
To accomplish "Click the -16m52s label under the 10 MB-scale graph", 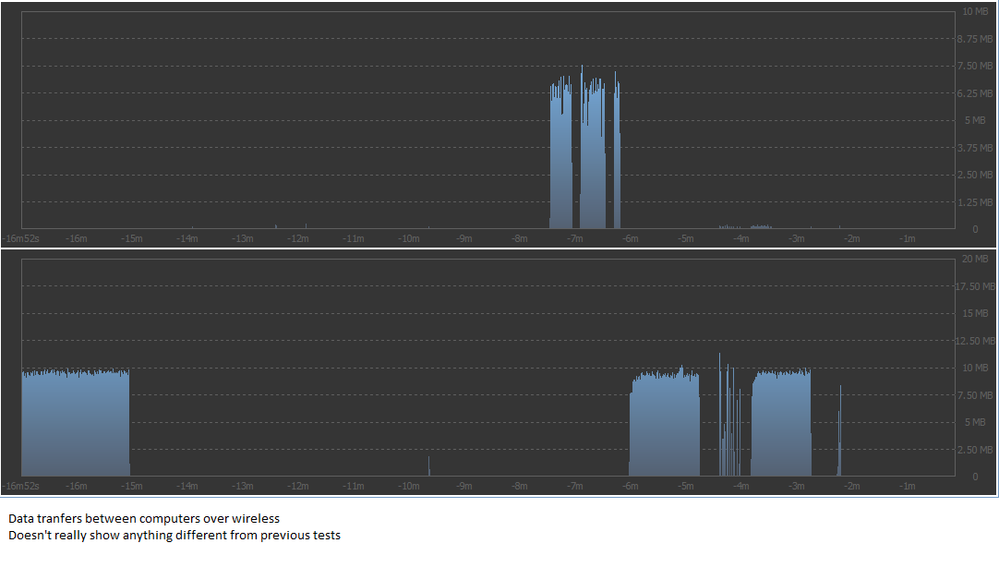I will coord(21,238).
